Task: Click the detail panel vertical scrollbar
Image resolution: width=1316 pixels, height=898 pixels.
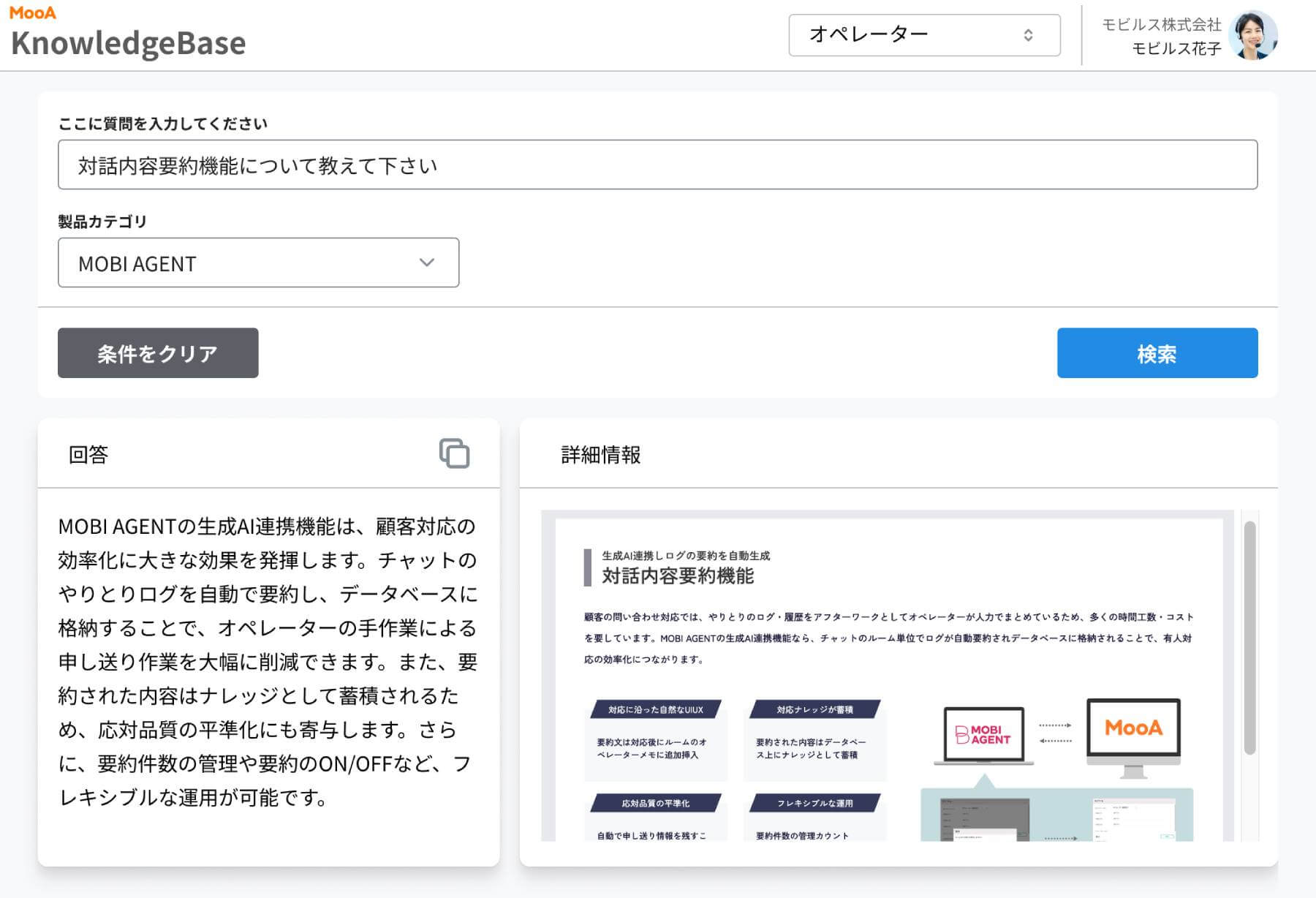Action: pos(1249,638)
